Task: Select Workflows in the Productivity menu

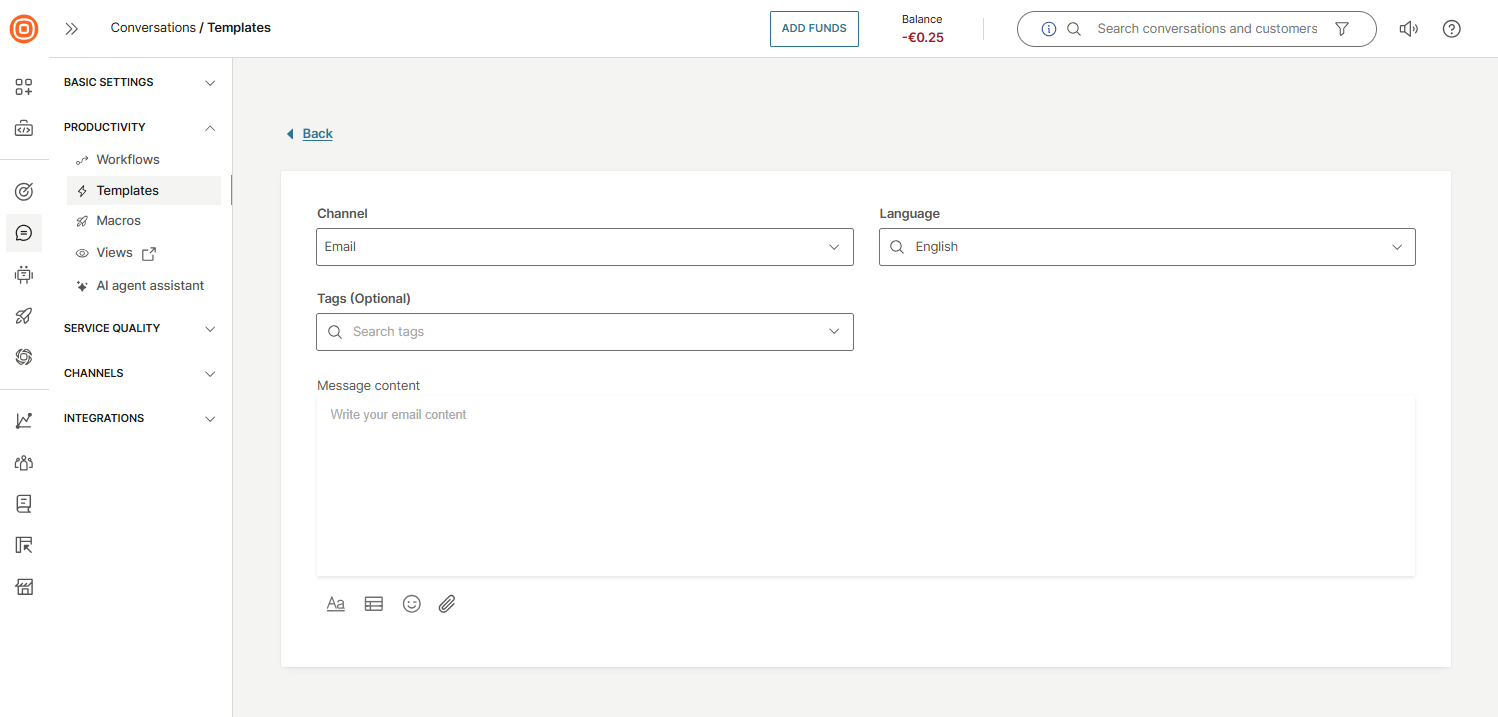Action: 128,160
